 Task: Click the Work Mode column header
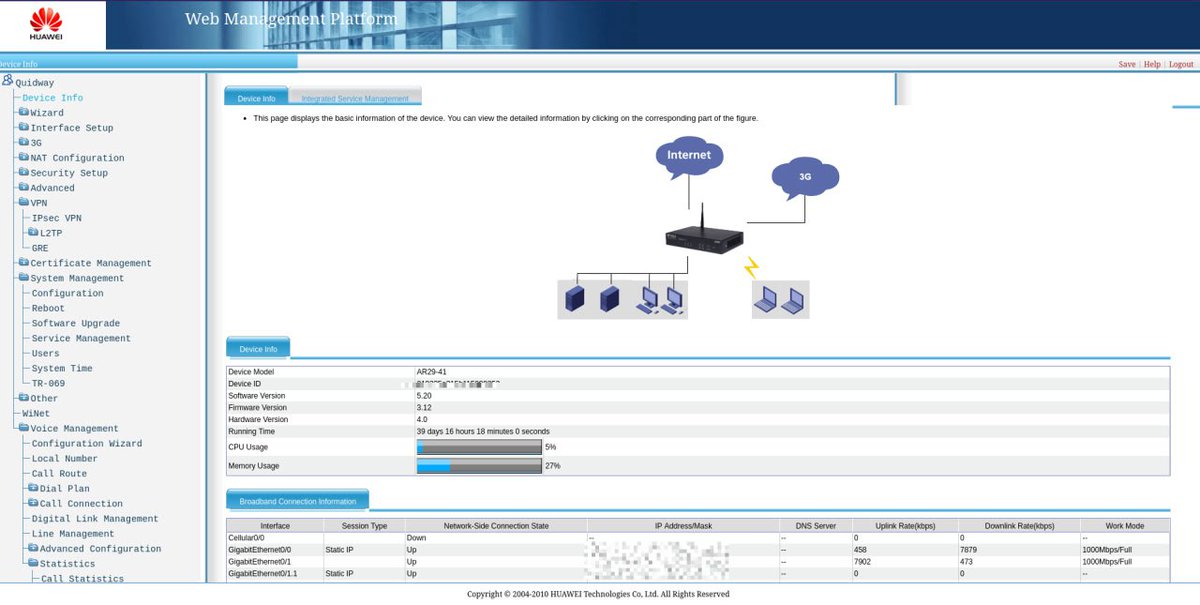coord(1125,525)
